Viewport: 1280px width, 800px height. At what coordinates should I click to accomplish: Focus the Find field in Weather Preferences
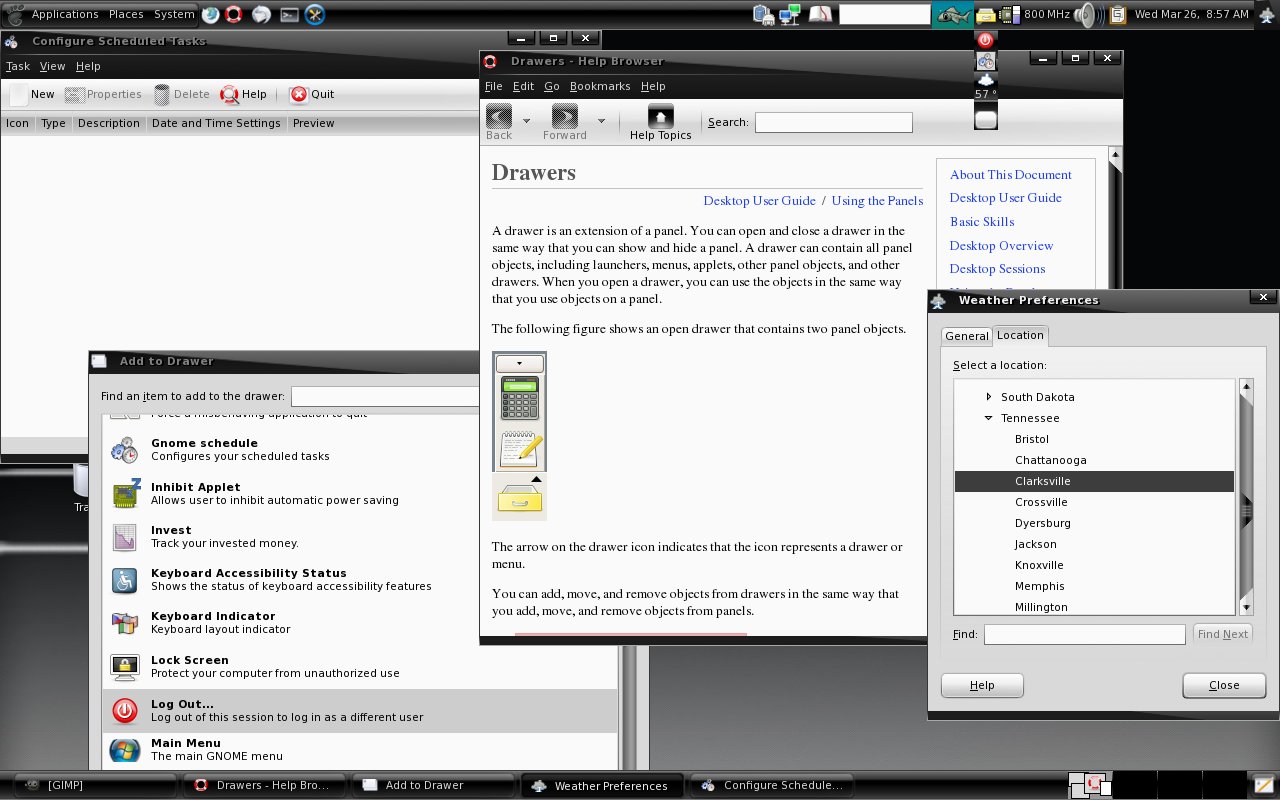pos(1085,634)
